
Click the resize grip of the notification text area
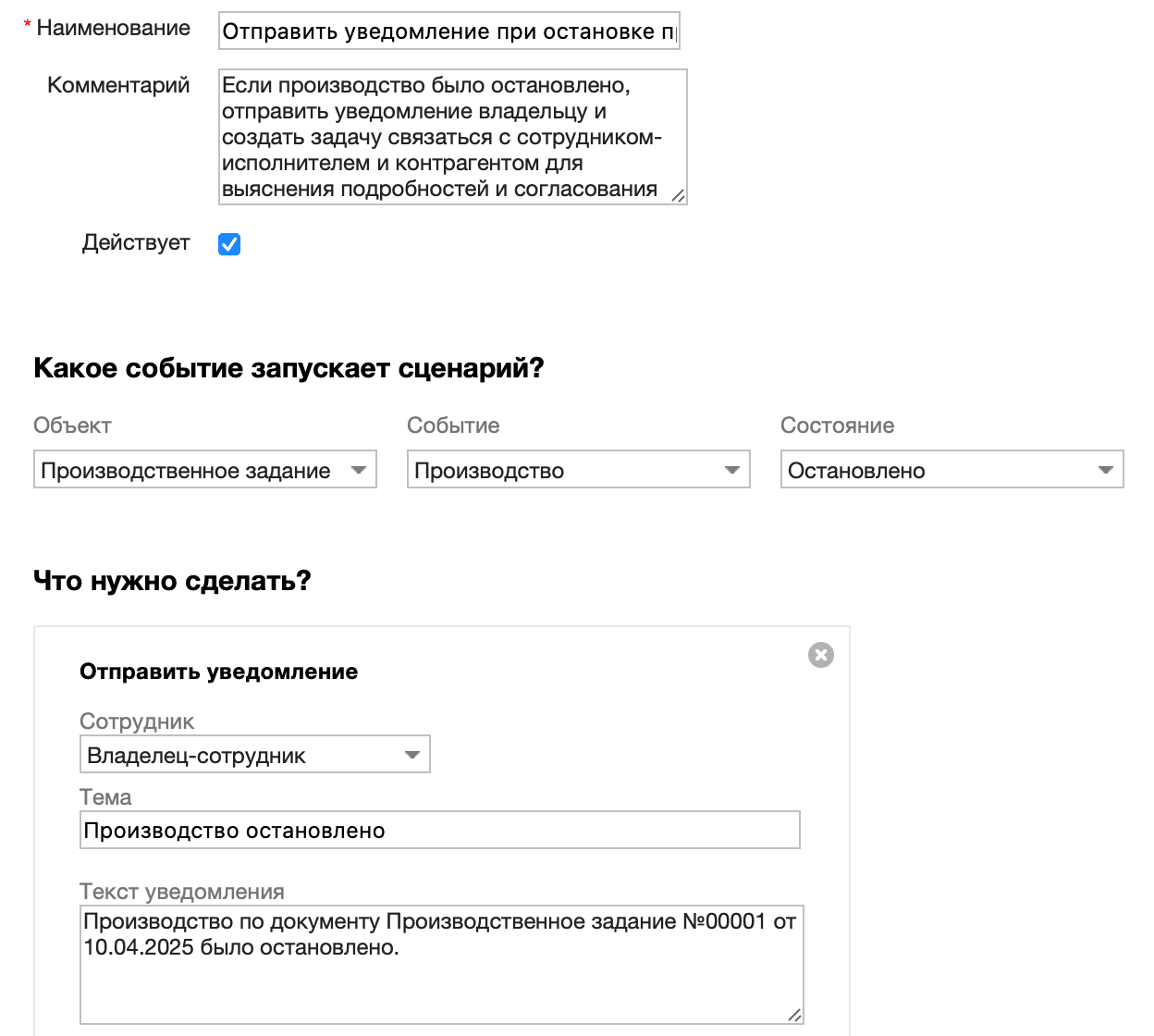[792, 1012]
